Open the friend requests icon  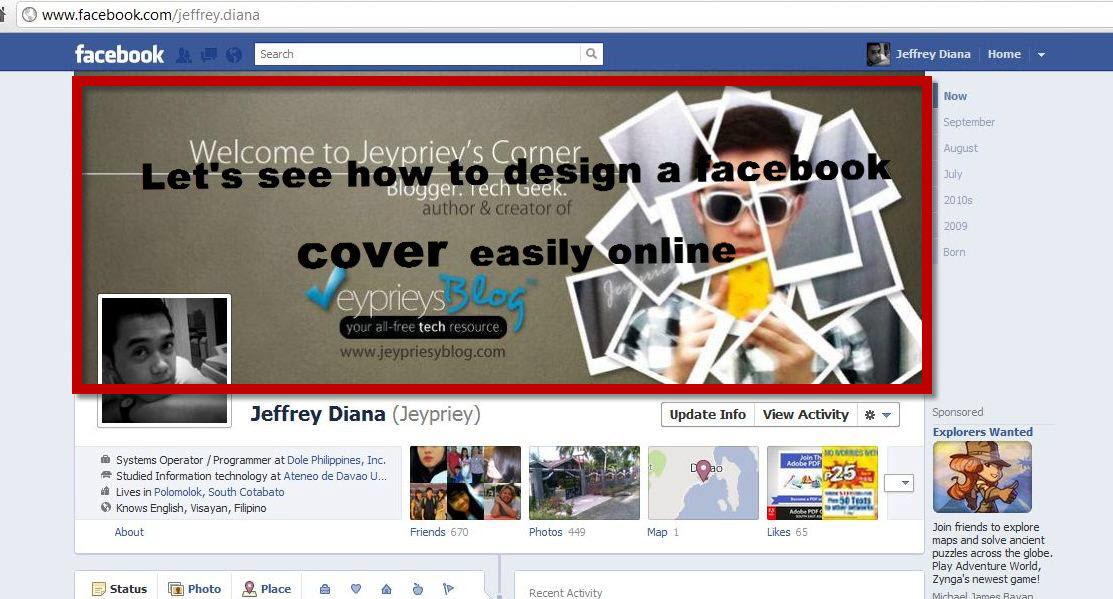tap(184, 55)
